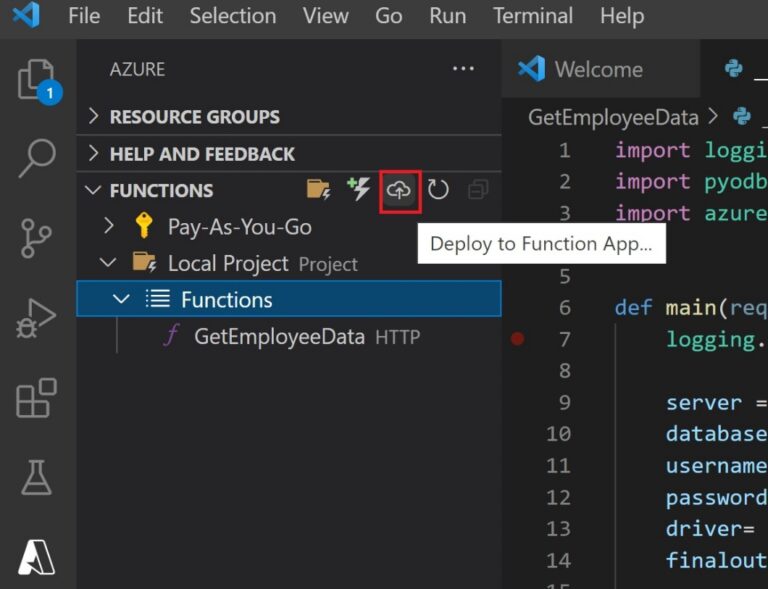Open the Edit menu
This screenshot has height=589, width=768.
145,16
